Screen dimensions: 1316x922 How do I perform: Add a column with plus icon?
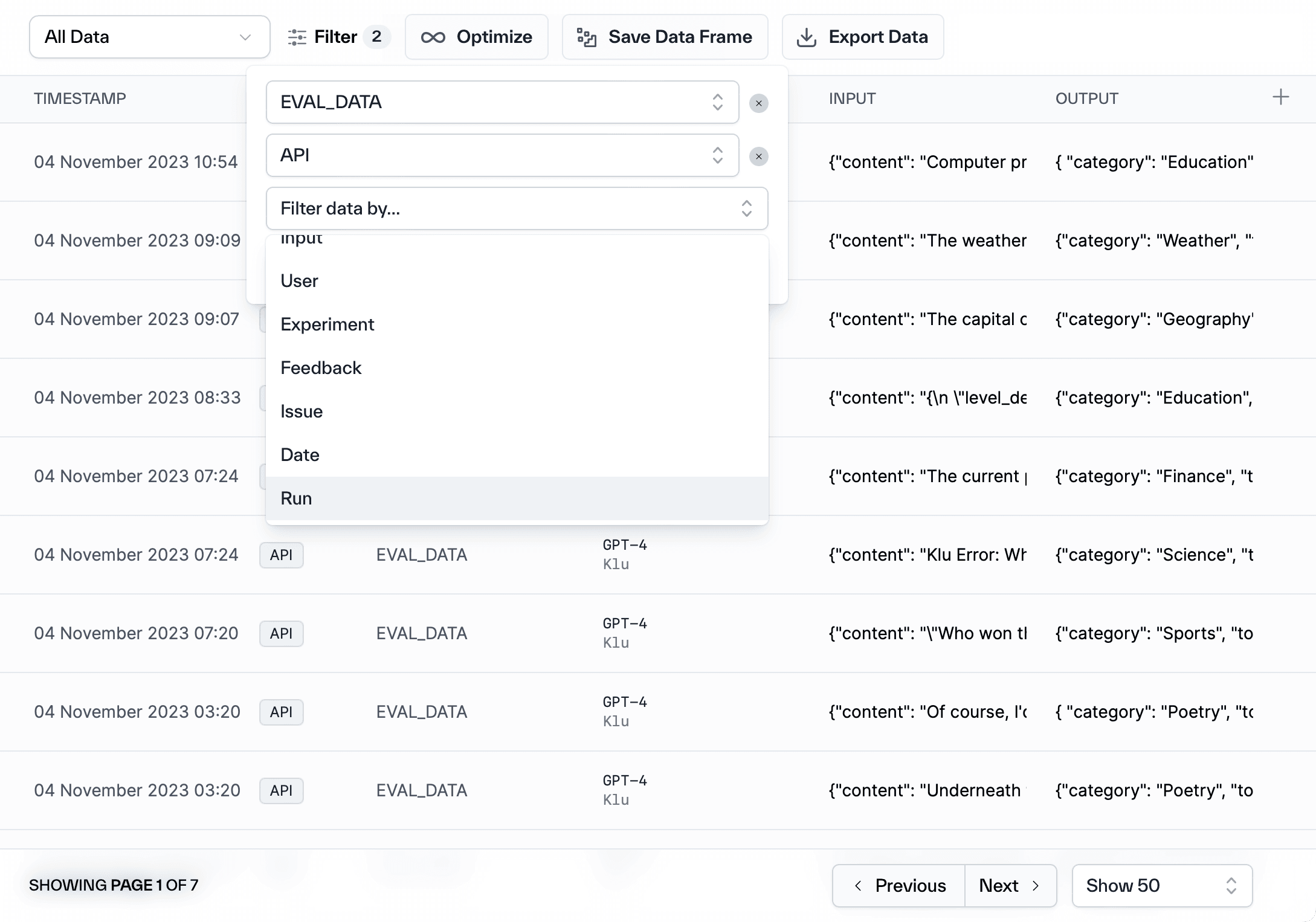pyautogui.click(x=1280, y=97)
